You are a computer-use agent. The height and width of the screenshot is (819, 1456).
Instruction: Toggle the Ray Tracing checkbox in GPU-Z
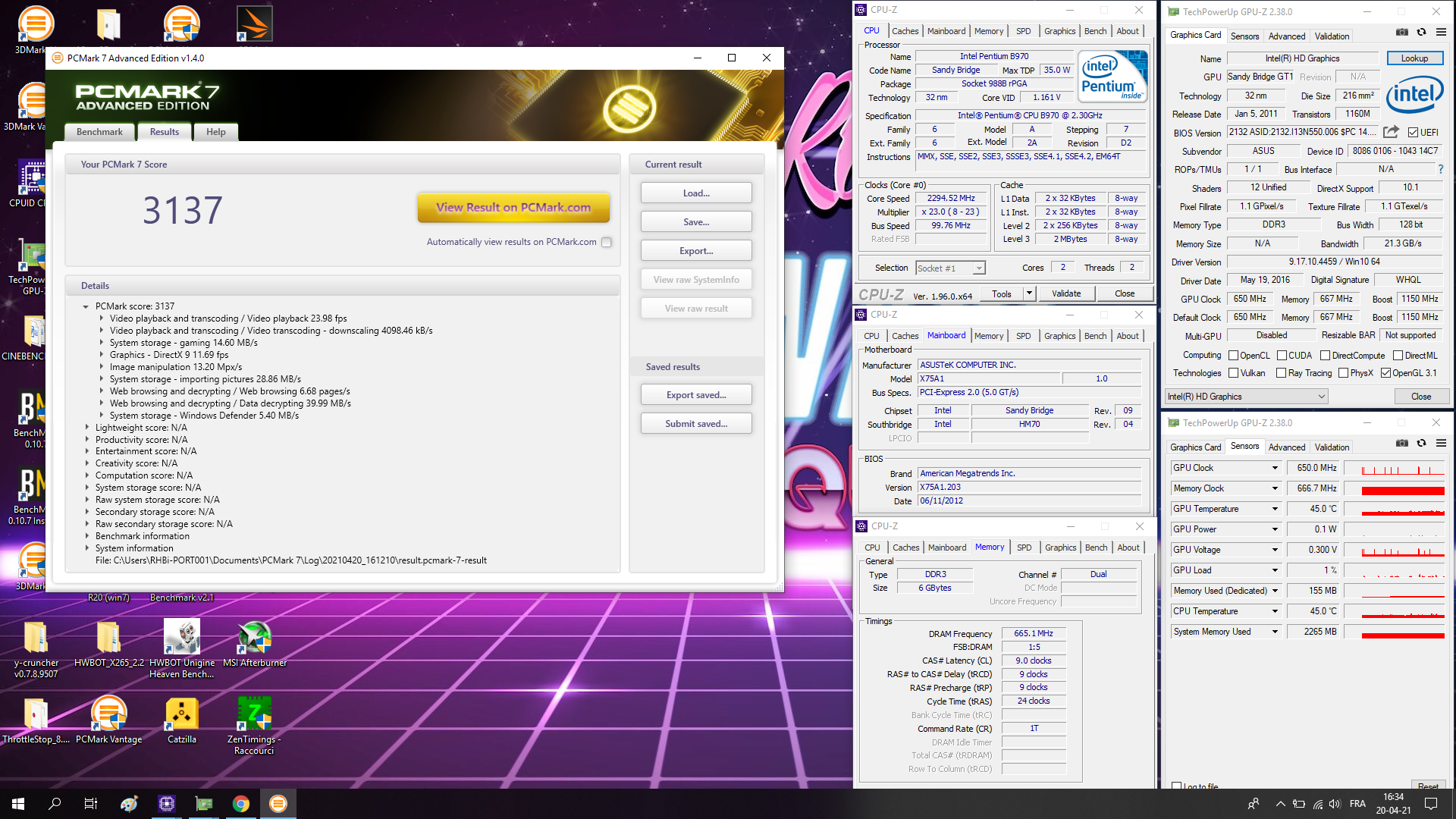pyautogui.click(x=1281, y=373)
